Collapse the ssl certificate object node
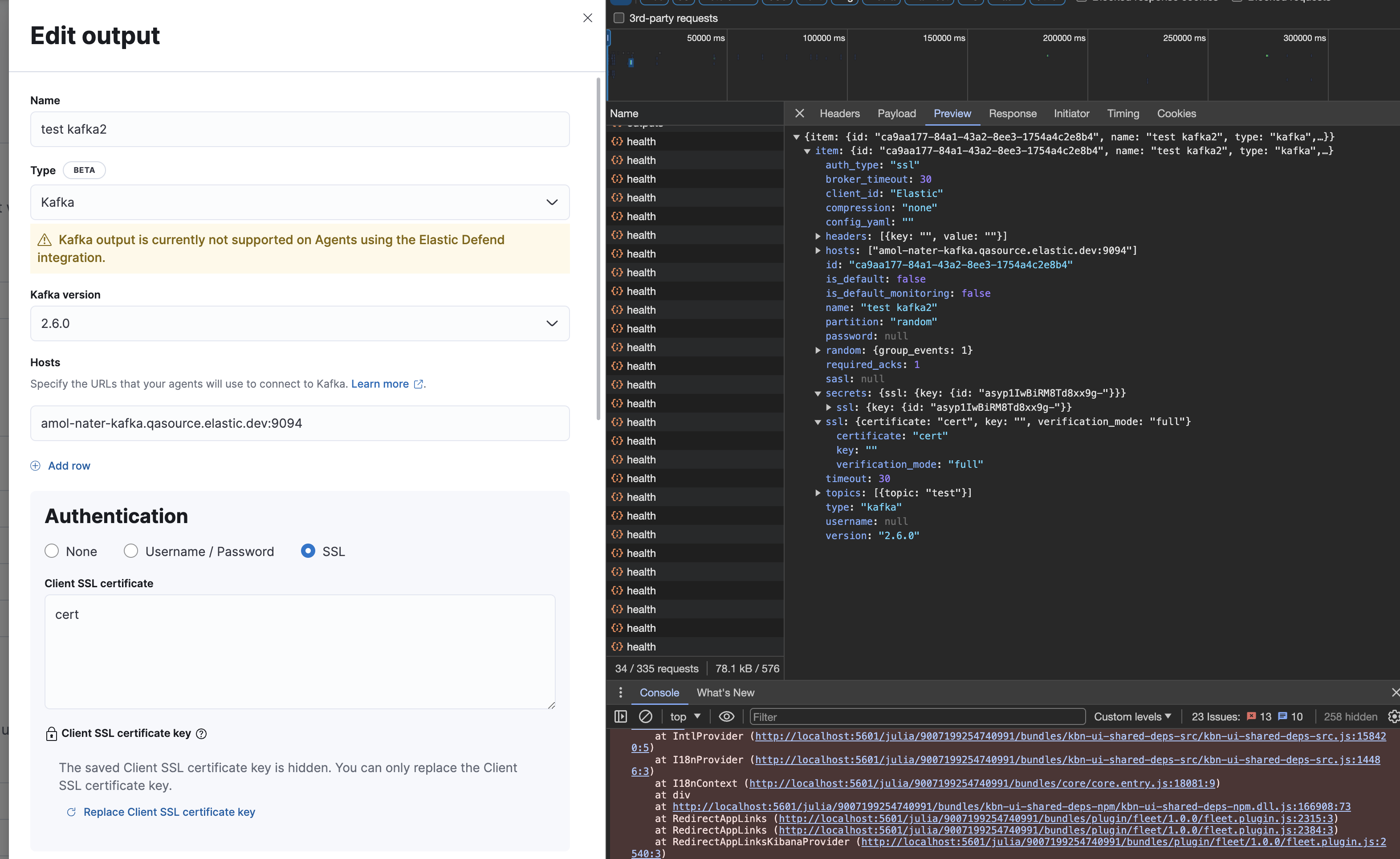Screen dimensions: 1400x859 pos(818,422)
